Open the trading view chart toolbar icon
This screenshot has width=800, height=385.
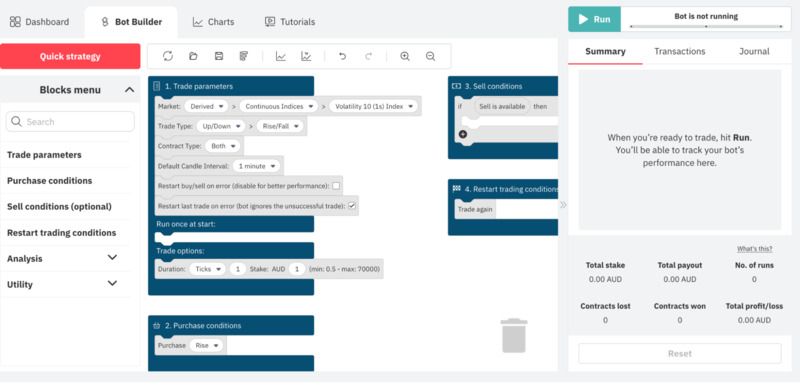(x=306, y=57)
